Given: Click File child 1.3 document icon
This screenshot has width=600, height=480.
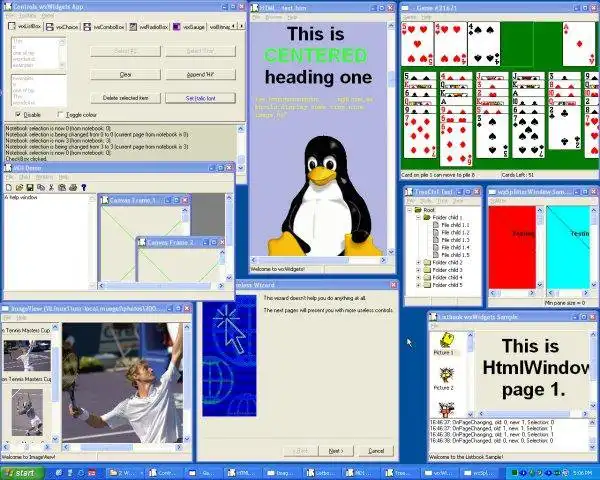Looking at the screenshot, I should tap(436, 240).
